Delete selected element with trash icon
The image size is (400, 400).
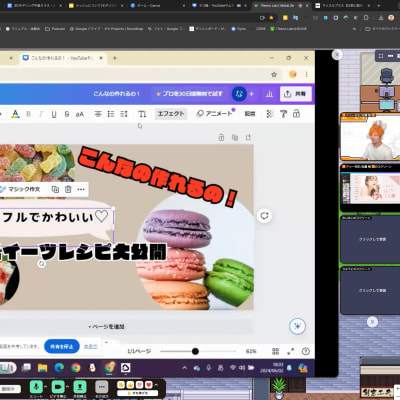tap(68, 189)
